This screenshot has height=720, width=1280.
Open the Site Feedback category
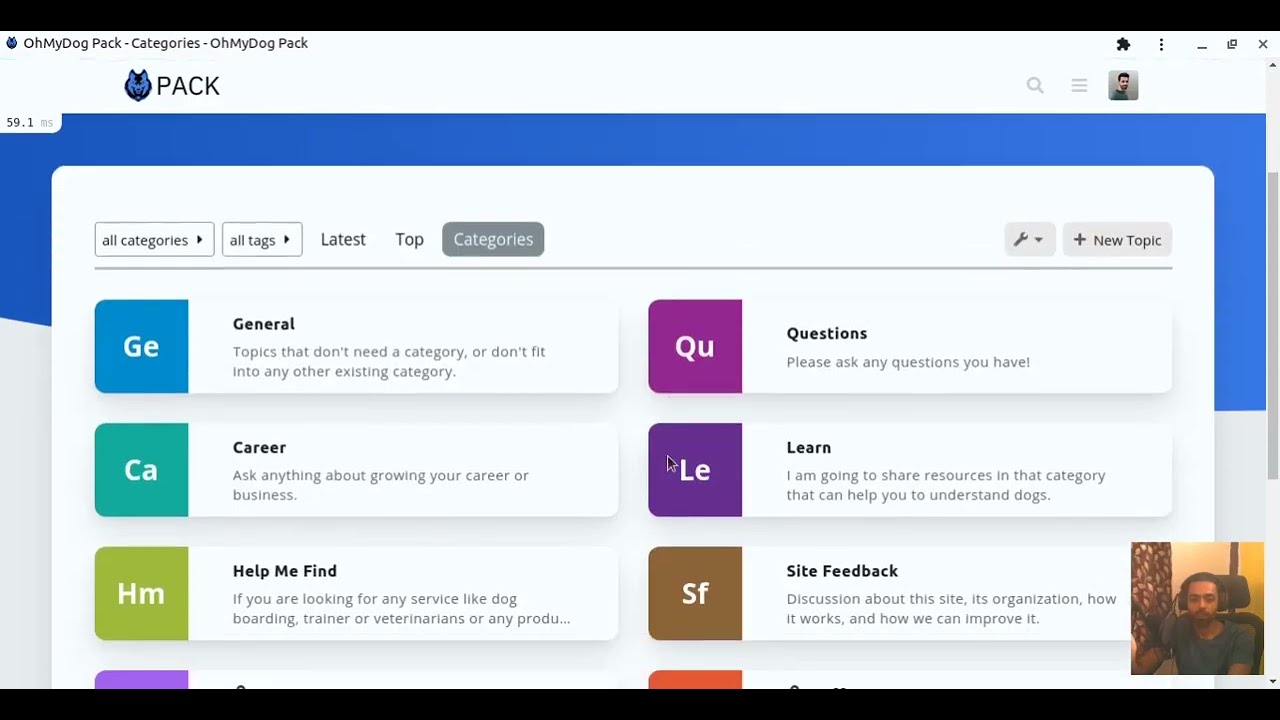(x=842, y=571)
